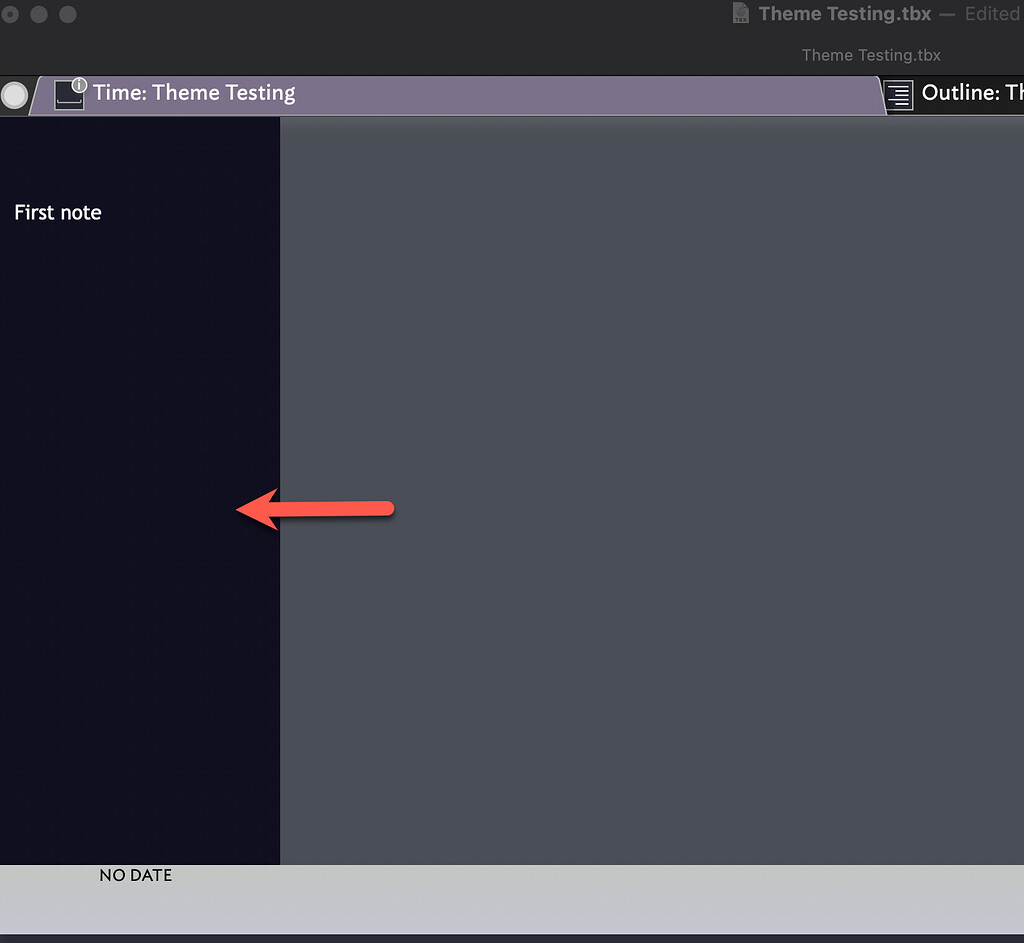Click the gray circle control left of the tabs
The width and height of the screenshot is (1024, 943).
(x=14, y=95)
